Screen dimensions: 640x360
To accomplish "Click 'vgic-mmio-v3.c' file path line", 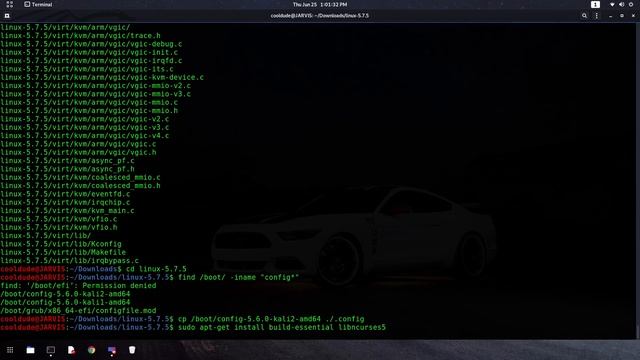I will tap(95, 94).
